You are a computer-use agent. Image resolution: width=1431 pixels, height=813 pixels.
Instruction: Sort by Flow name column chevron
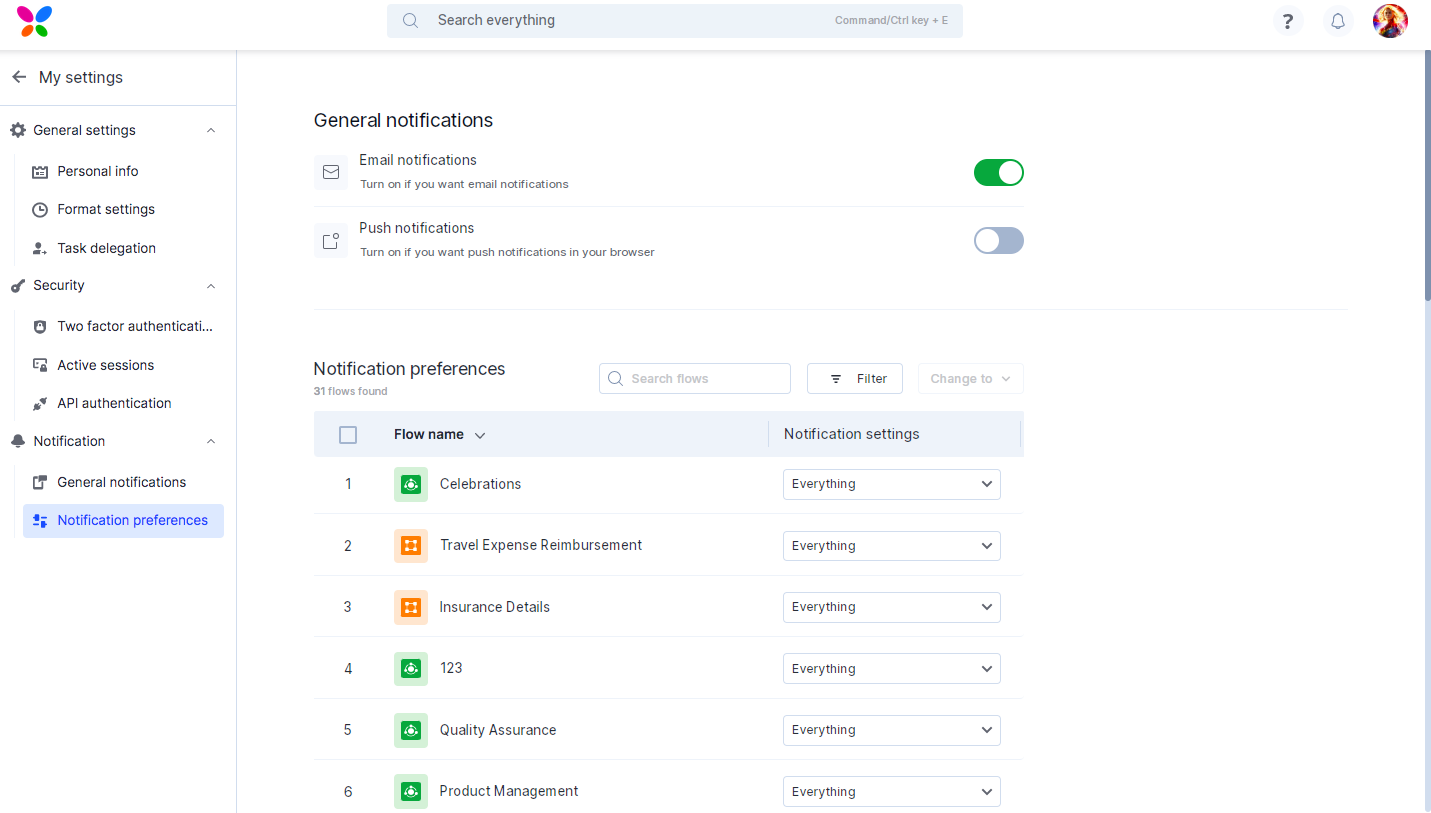(x=480, y=435)
